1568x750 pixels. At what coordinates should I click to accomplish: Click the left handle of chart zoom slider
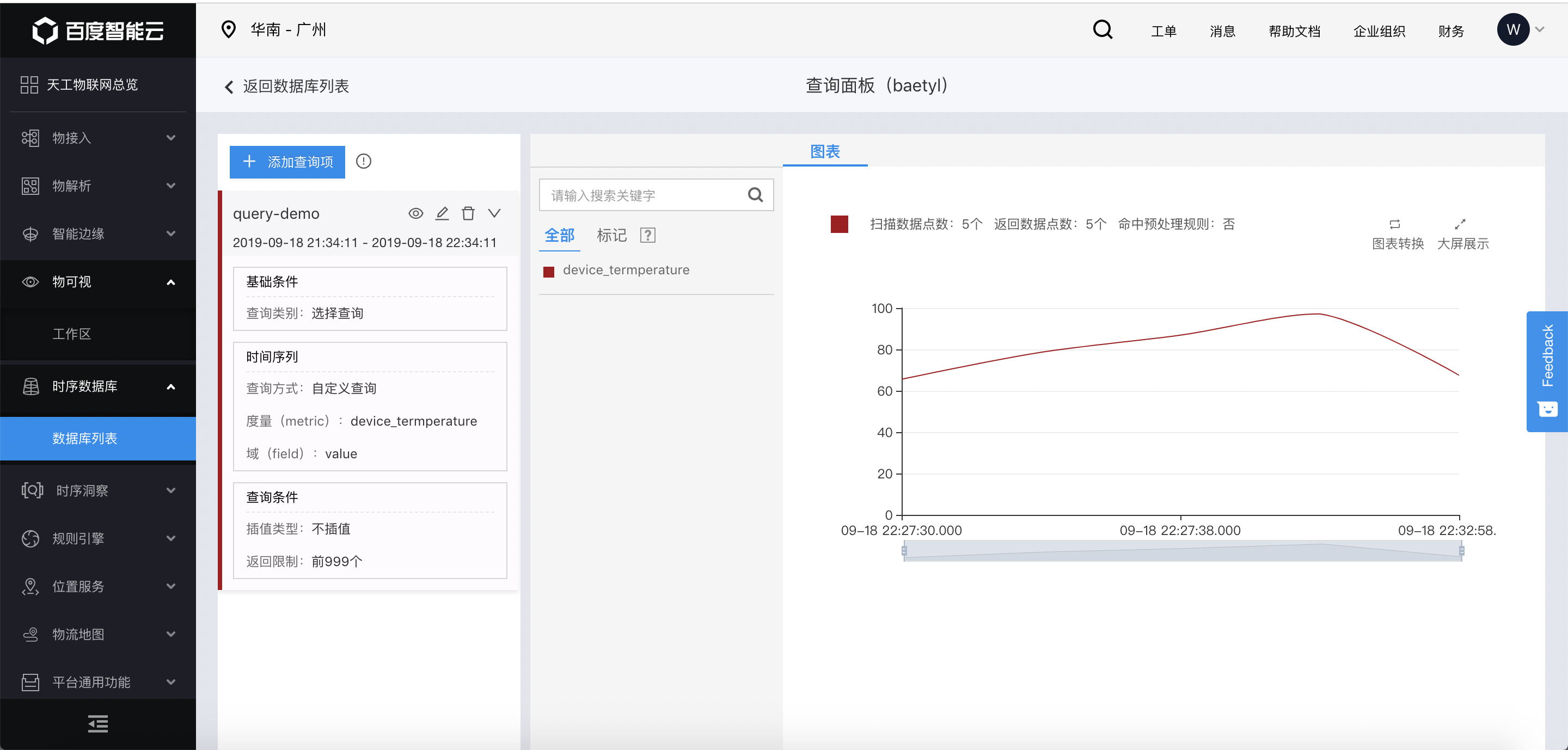click(x=904, y=550)
